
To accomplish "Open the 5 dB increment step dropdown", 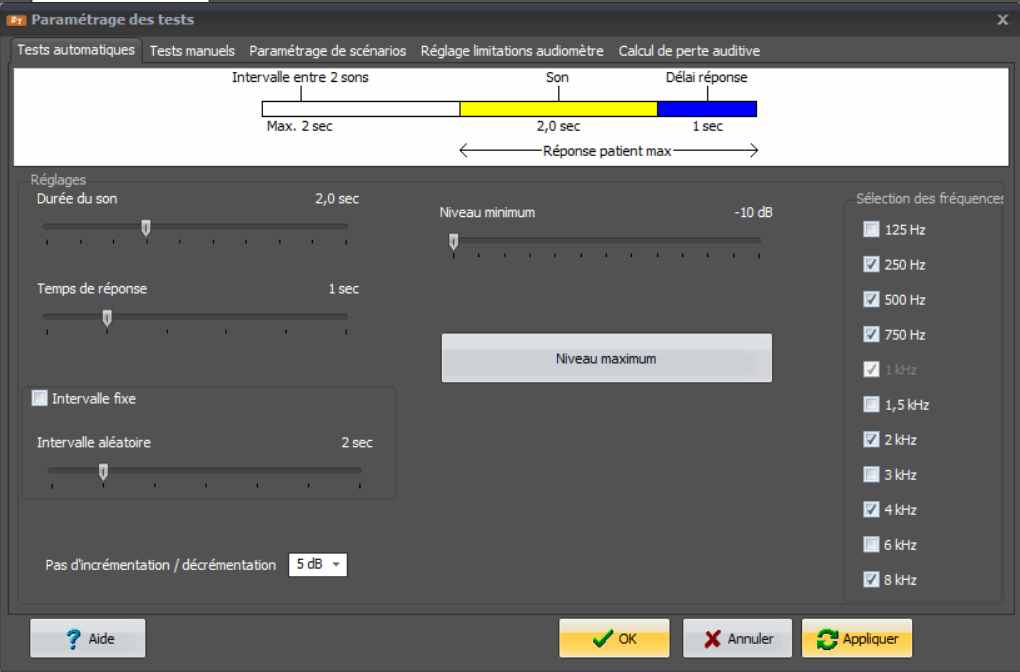I will pos(317,565).
